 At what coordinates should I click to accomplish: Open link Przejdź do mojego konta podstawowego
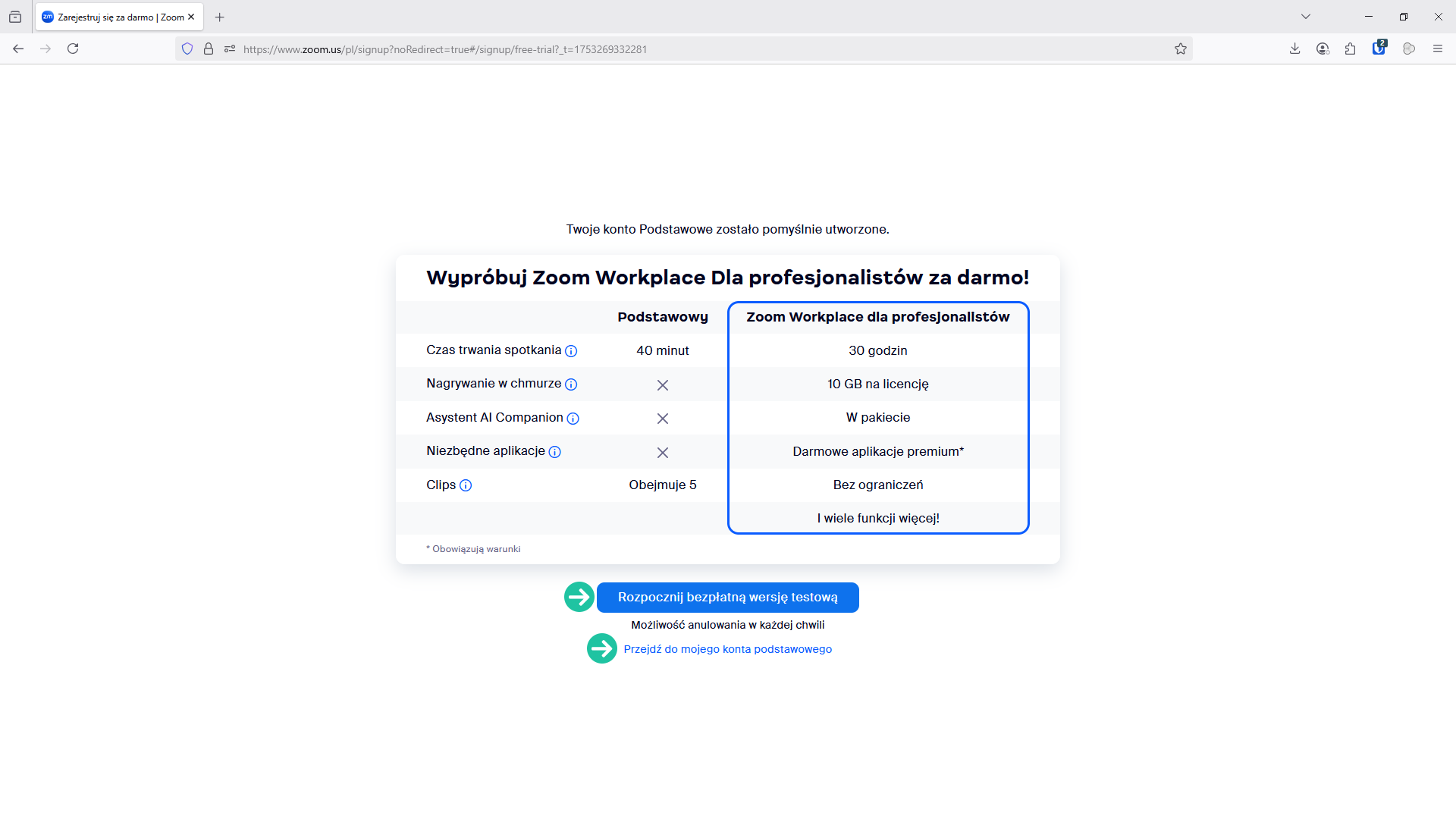[728, 649]
